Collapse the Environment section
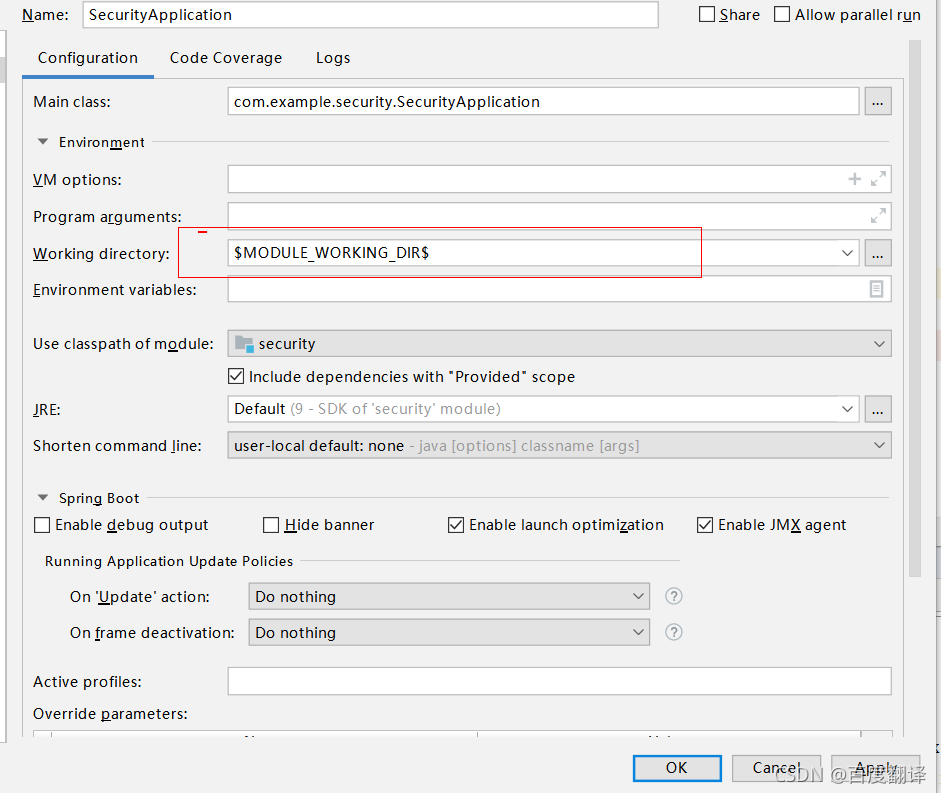 (x=42, y=142)
